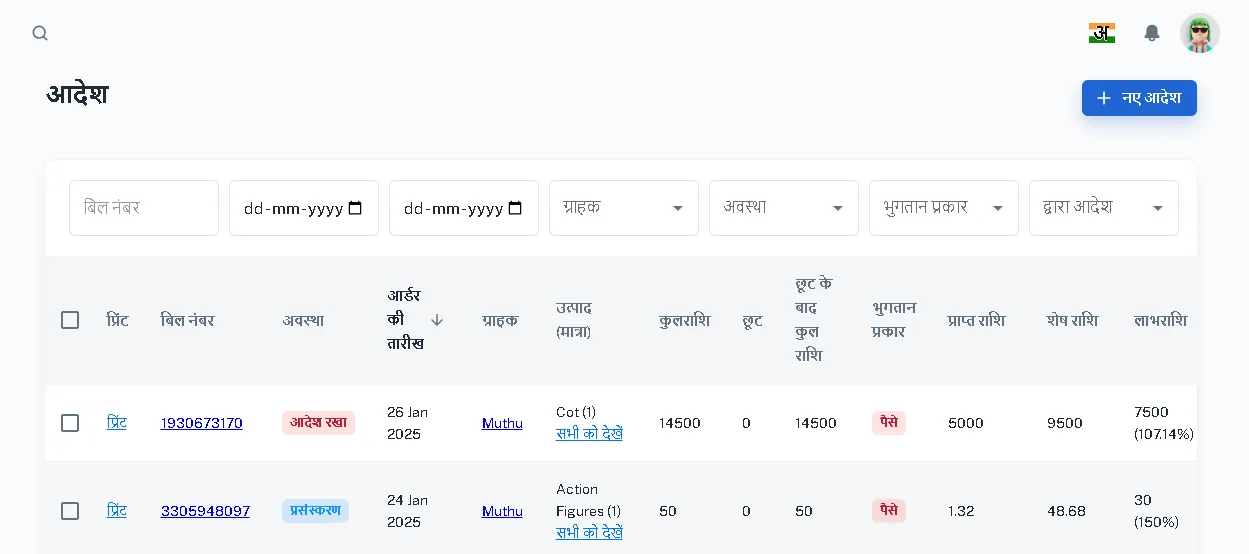Click the प्राप्त राशि column header

[976, 321]
